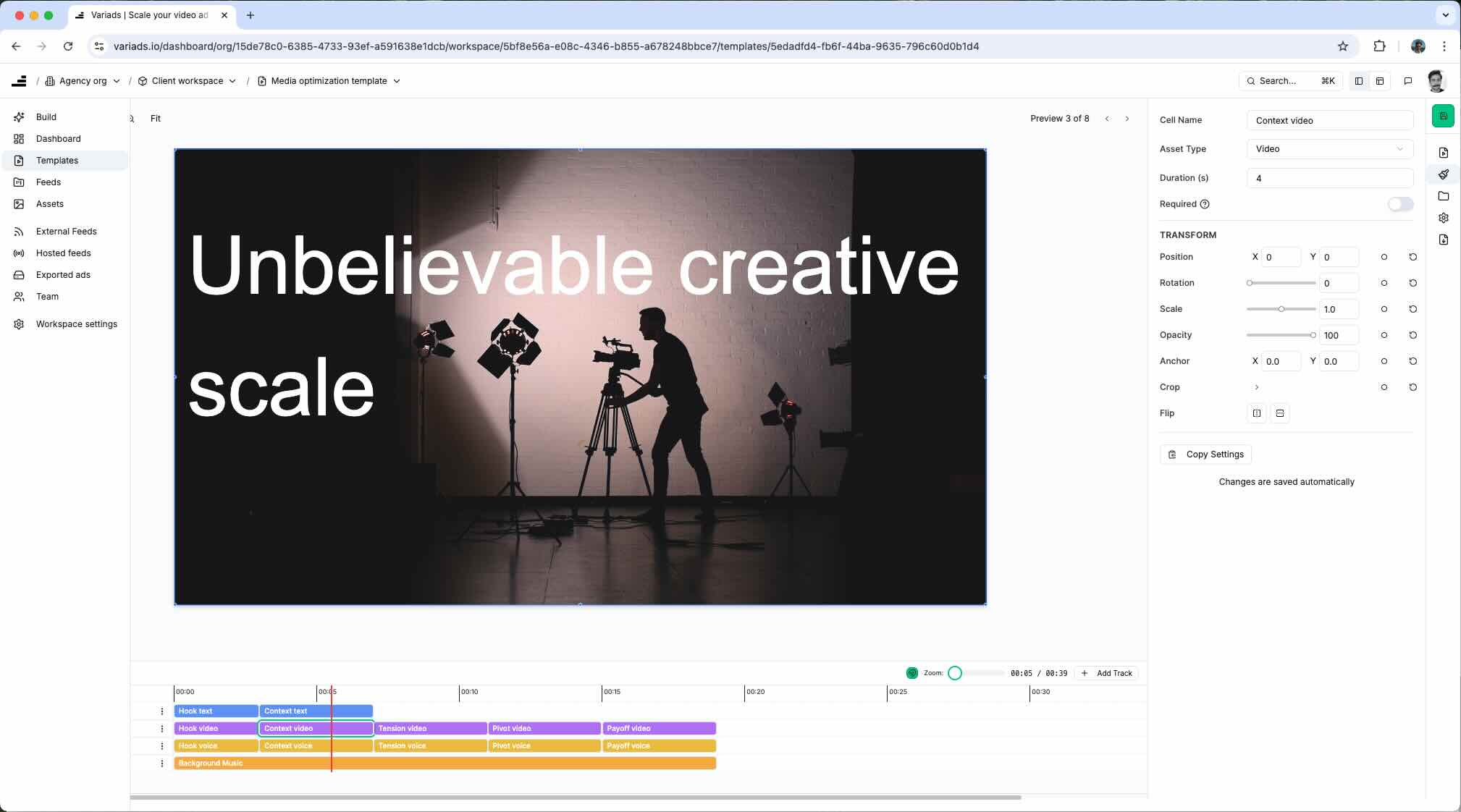Click the keyframe circle next to Opacity

pyautogui.click(x=1384, y=335)
